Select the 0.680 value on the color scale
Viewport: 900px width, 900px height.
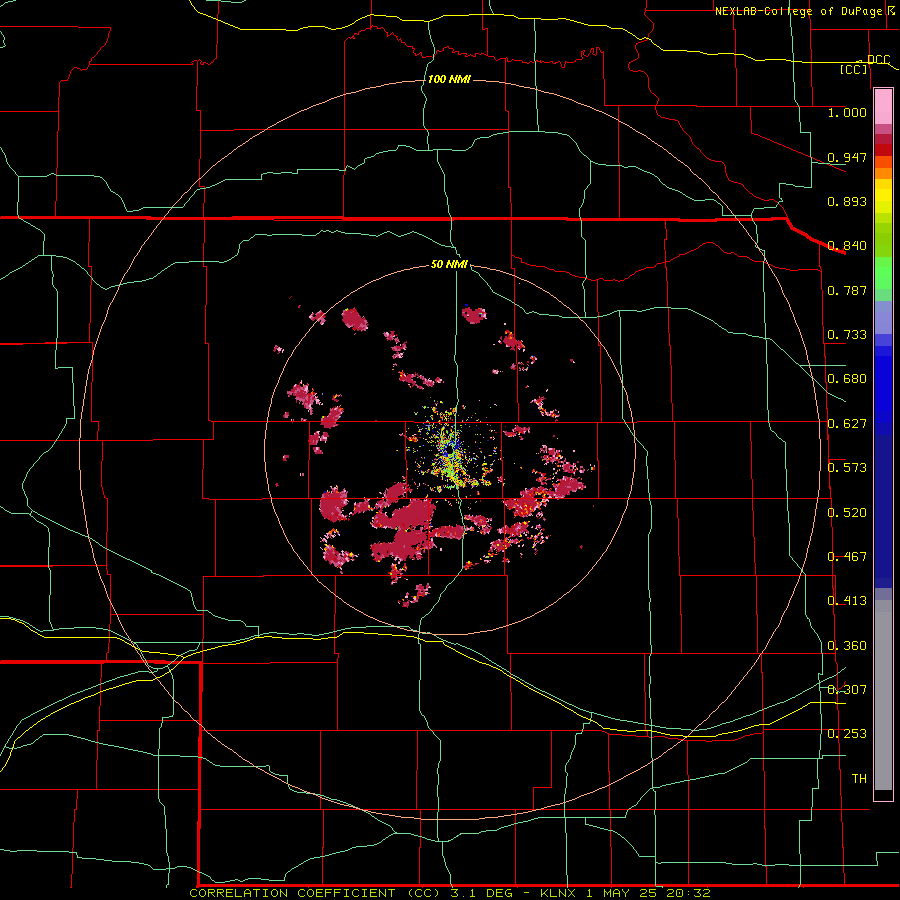(847, 379)
